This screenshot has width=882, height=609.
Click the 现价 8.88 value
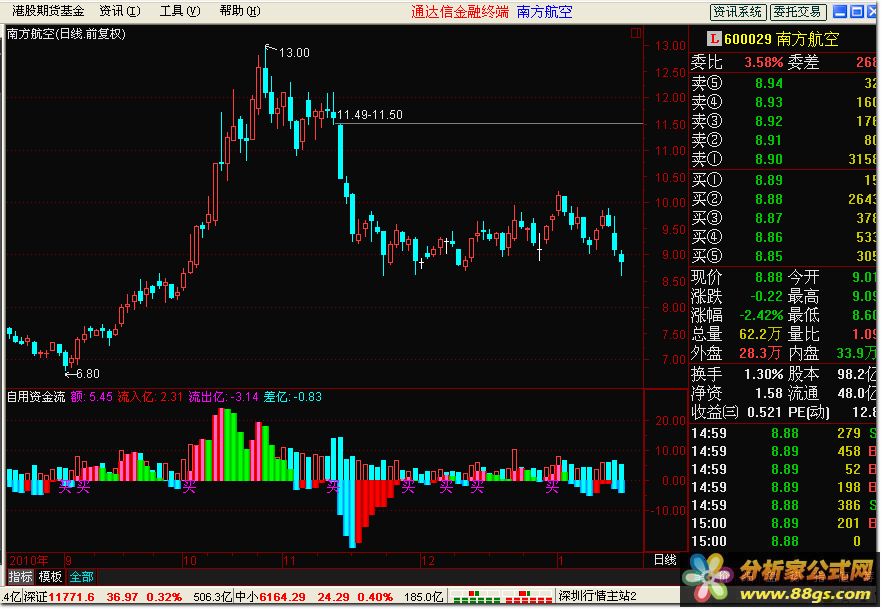coord(769,277)
